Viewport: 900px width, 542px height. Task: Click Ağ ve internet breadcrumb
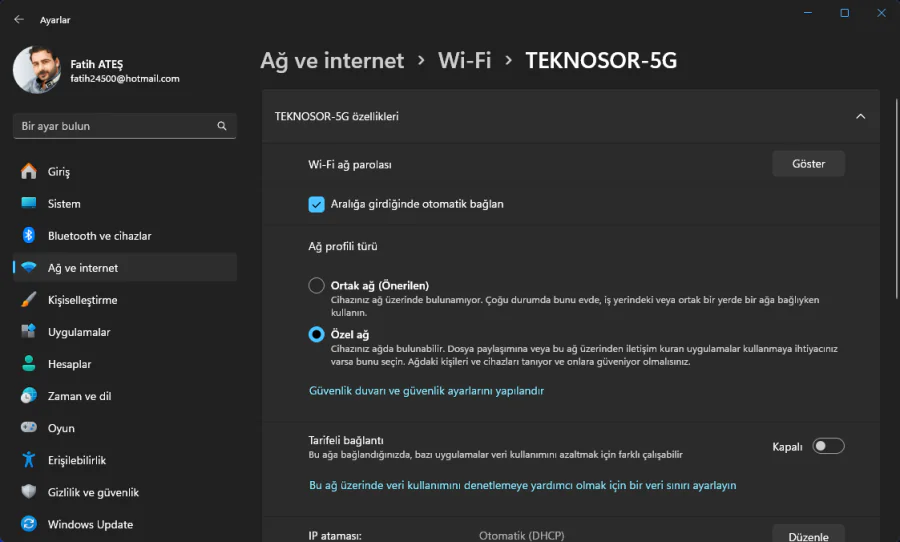pos(332,60)
